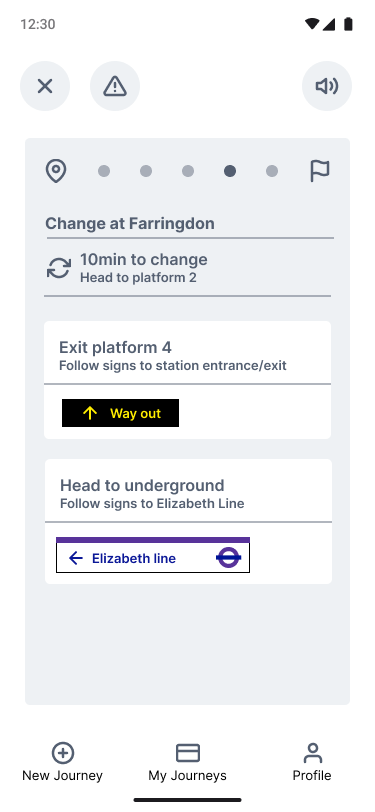Image resolution: width=375 pixels, height=812 pixels.
Task: Open the Head to underground card
Action: click(x=189, y=521)
